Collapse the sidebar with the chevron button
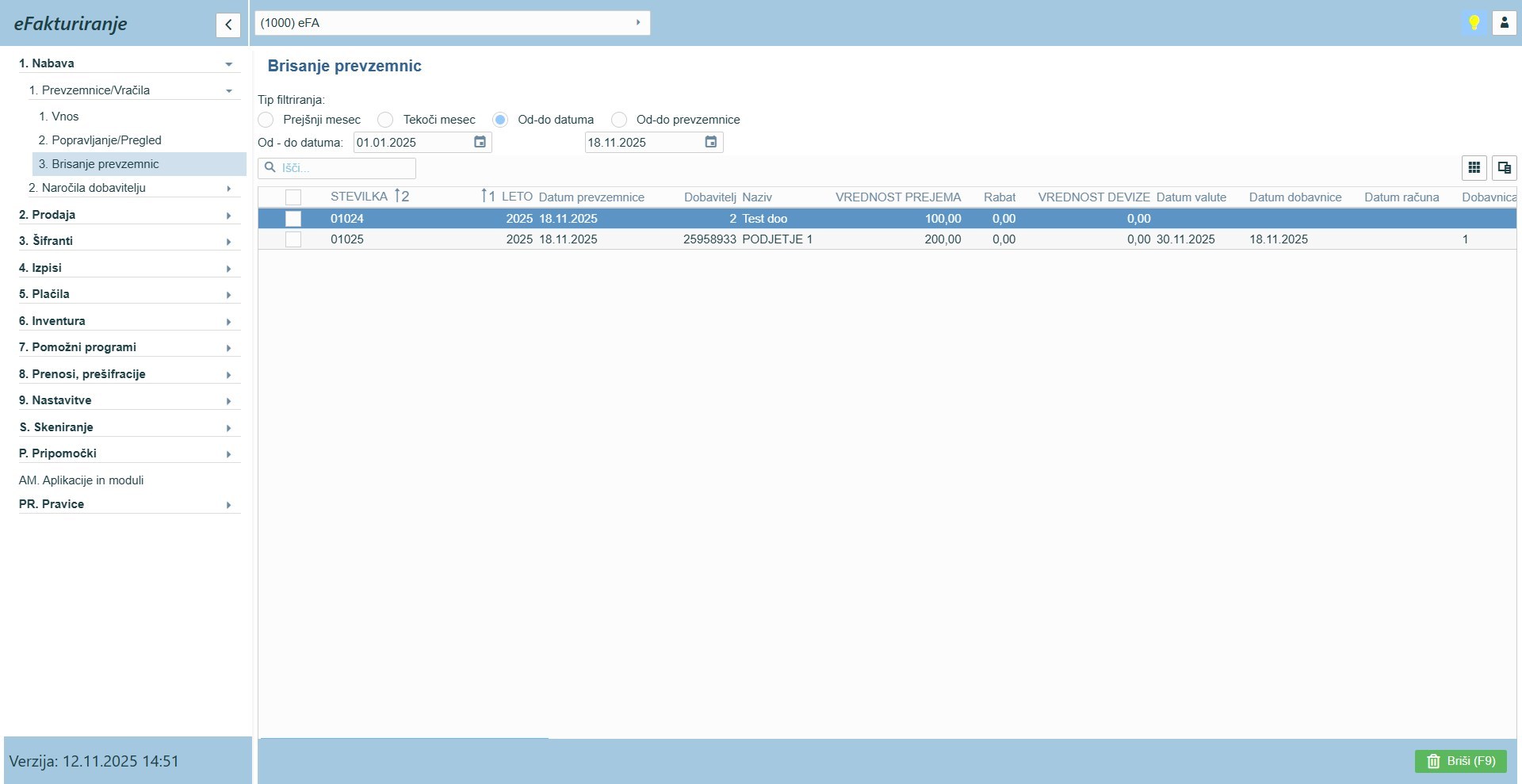Image resolution: width=1522 pixels, height=784 pixels. 228,25
